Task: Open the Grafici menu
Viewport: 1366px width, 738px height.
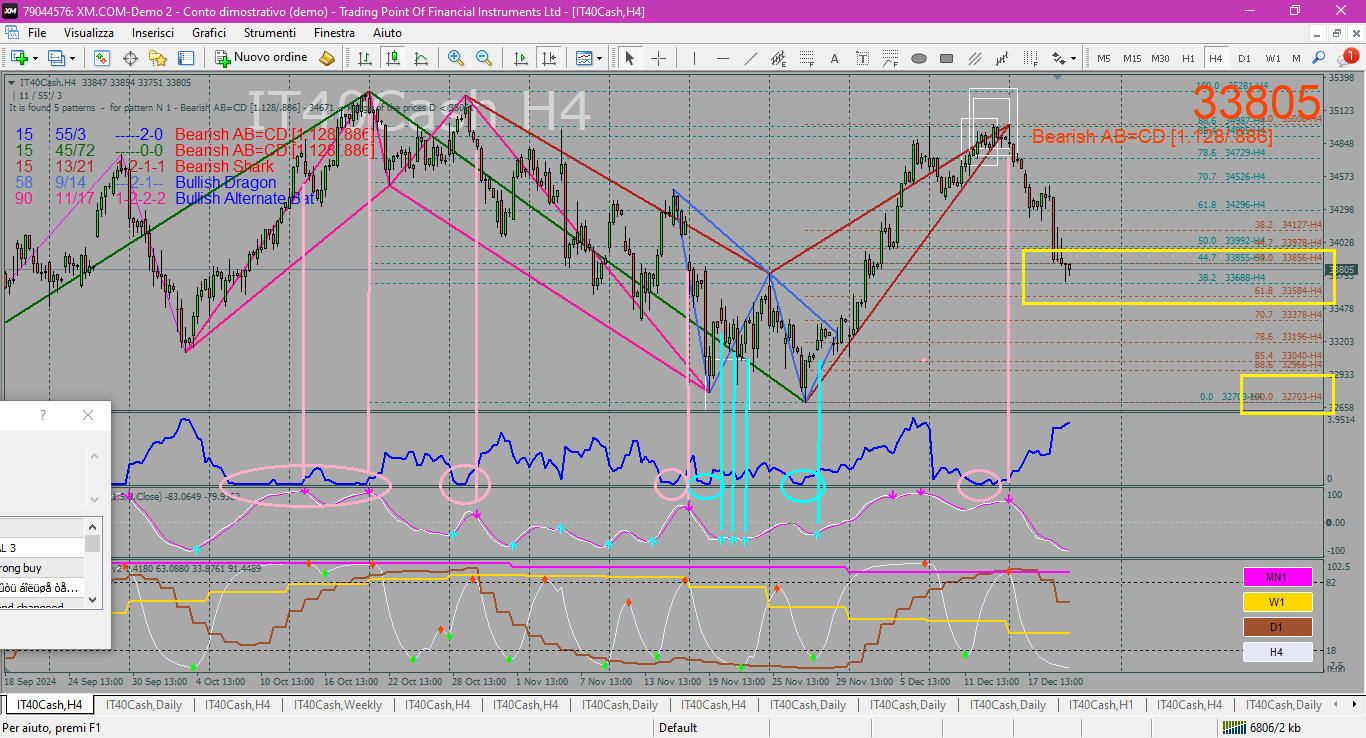Action: 209,33
